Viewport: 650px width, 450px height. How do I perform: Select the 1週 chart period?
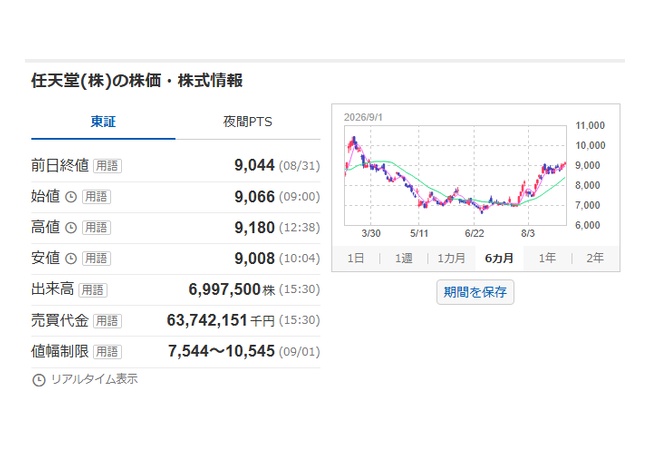(x=403, y=258)
